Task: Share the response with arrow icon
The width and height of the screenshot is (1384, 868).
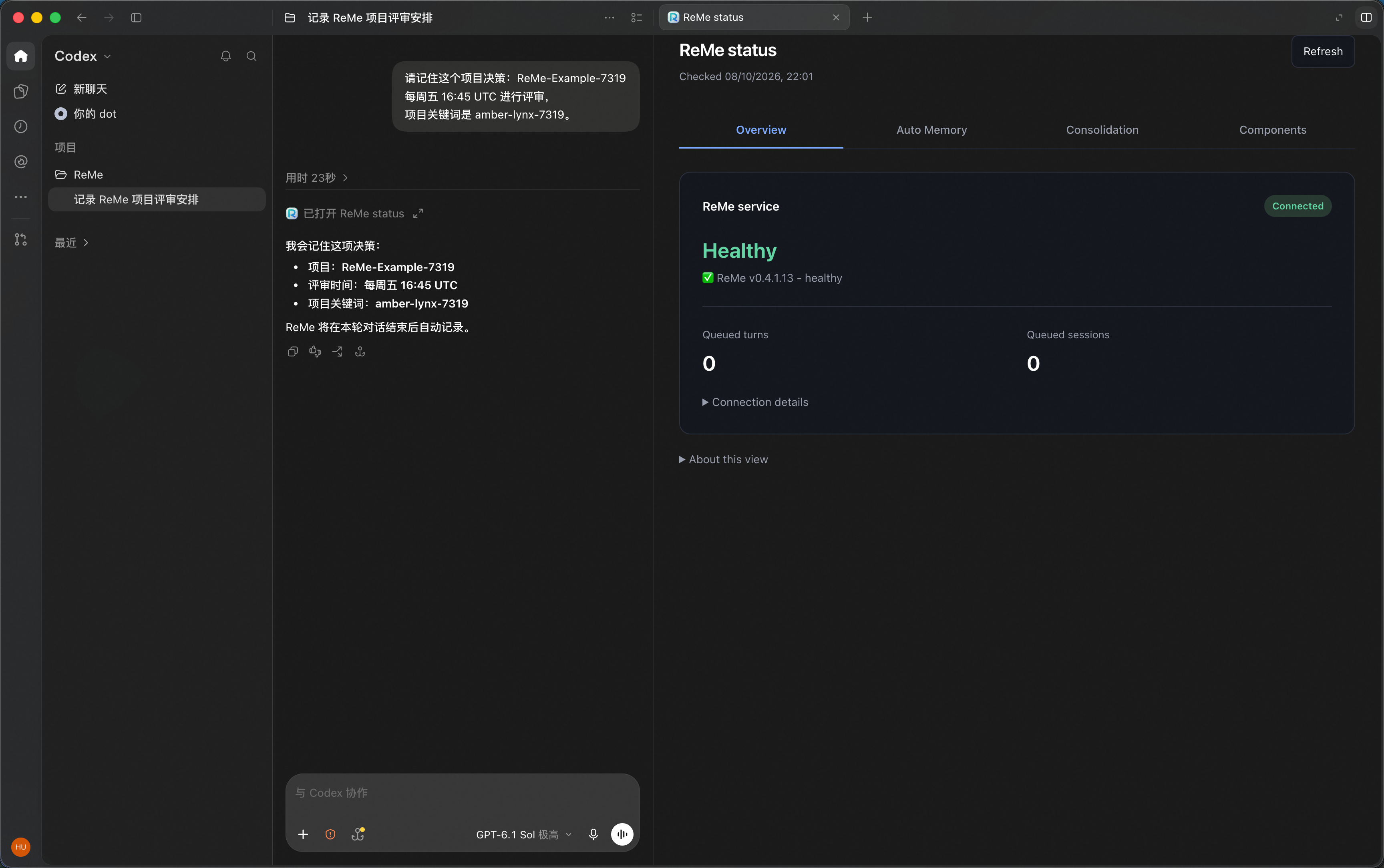Action: pyautogui.click(x=338, y=352)
